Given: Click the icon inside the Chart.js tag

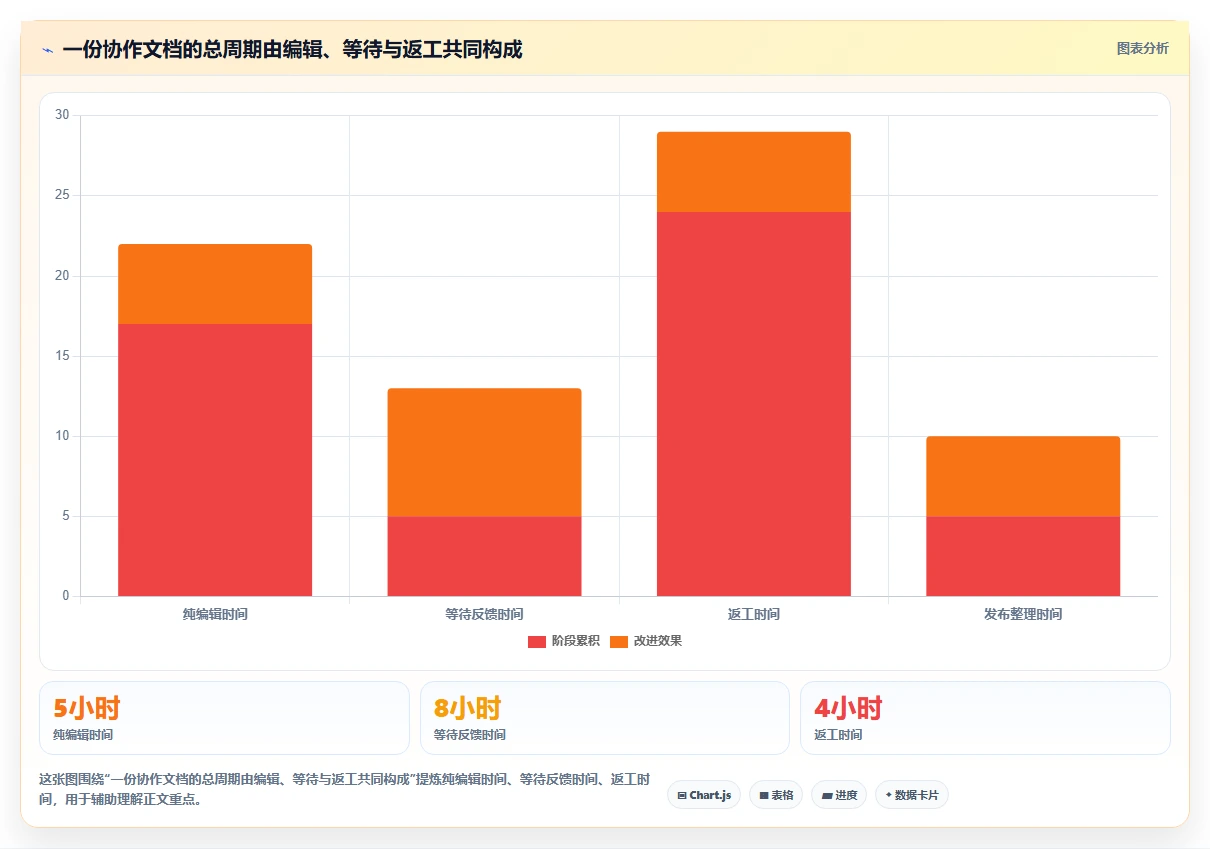Looking at the screenshot, I should tap(682, 796).
